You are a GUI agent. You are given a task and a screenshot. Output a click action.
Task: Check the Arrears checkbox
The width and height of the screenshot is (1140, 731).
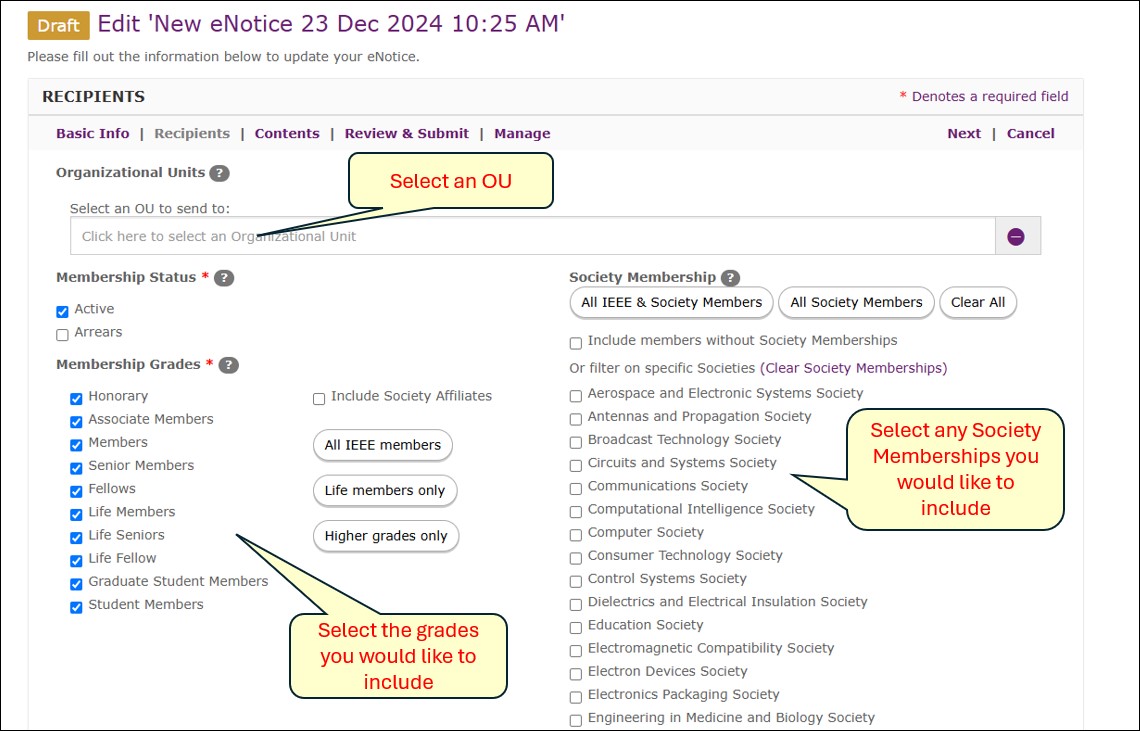tap(63, 335)
